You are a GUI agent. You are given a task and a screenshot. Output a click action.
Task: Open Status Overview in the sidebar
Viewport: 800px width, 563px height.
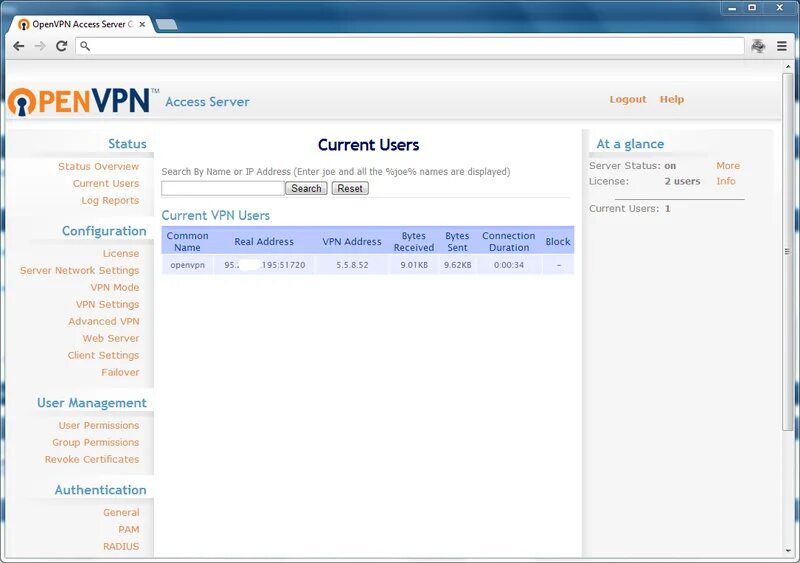pos(98,166)
